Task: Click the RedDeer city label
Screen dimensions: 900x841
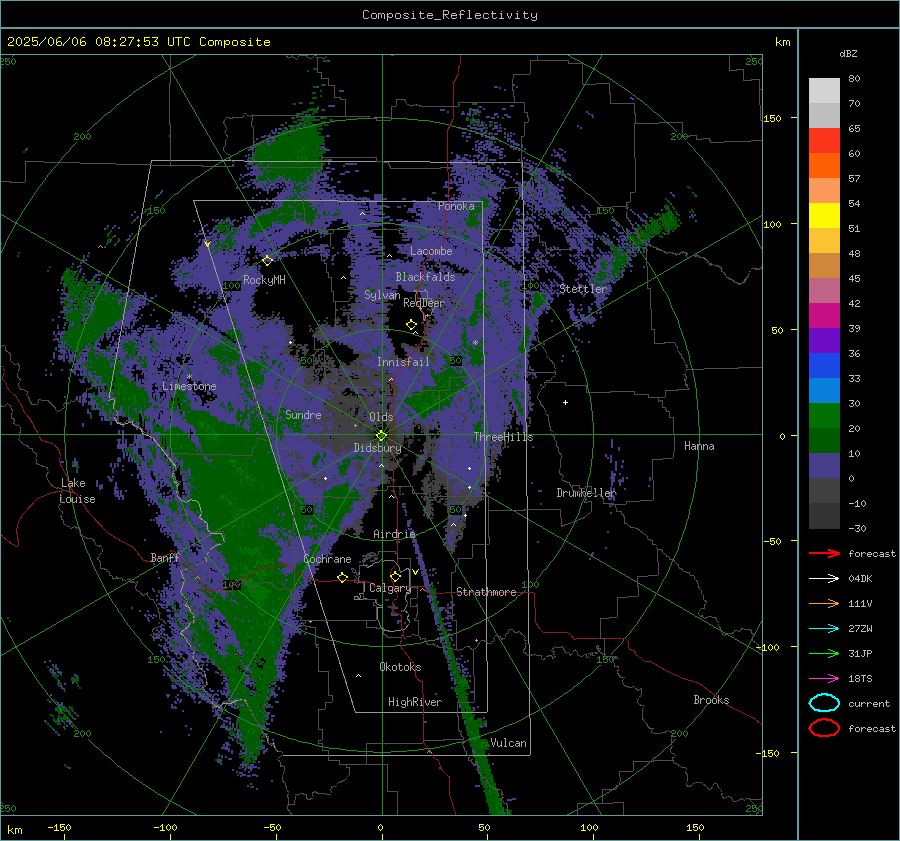Action: click(x=424, y=303)
